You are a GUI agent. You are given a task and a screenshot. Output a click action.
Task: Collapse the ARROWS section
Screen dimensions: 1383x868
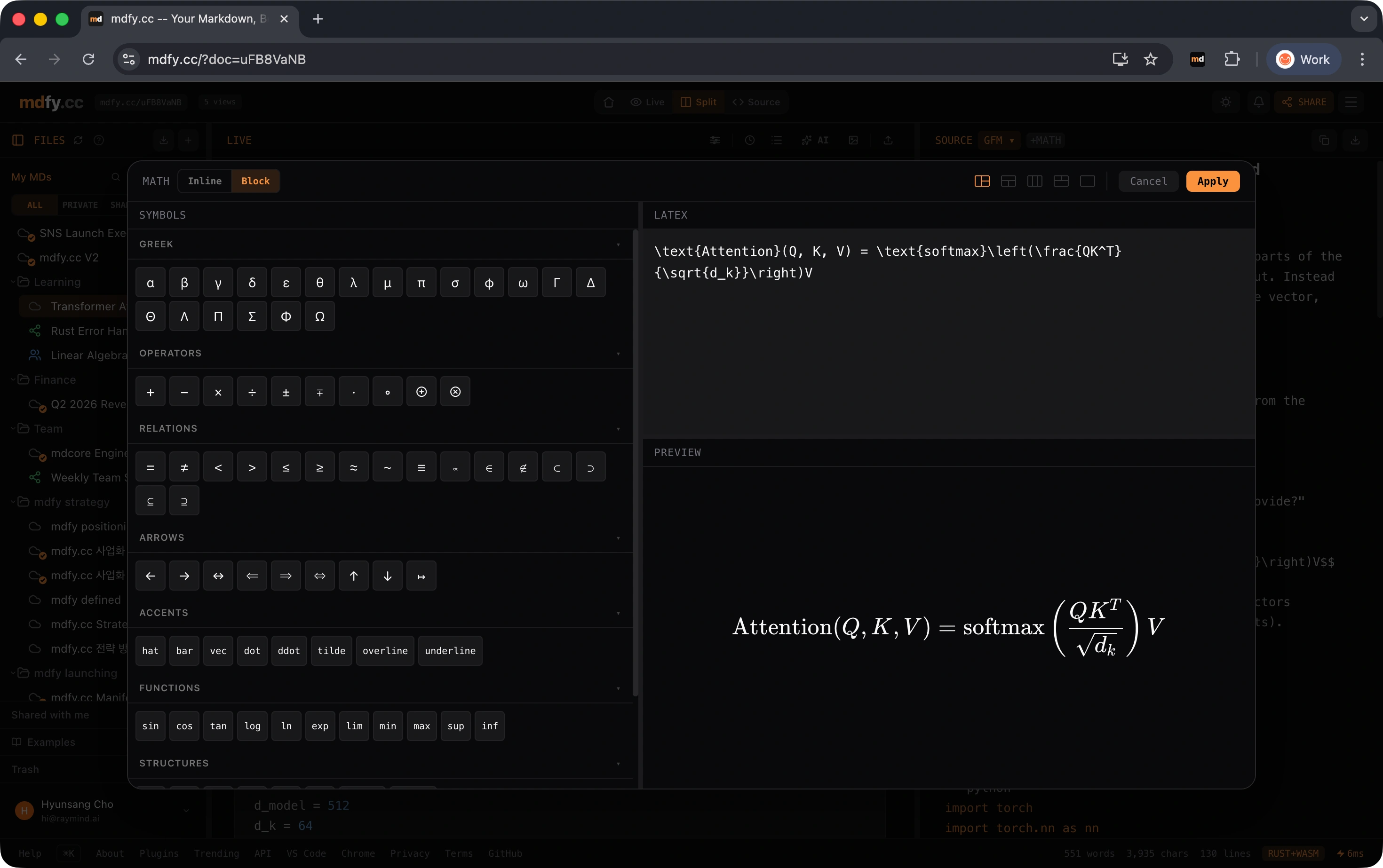tap(618, 538)
